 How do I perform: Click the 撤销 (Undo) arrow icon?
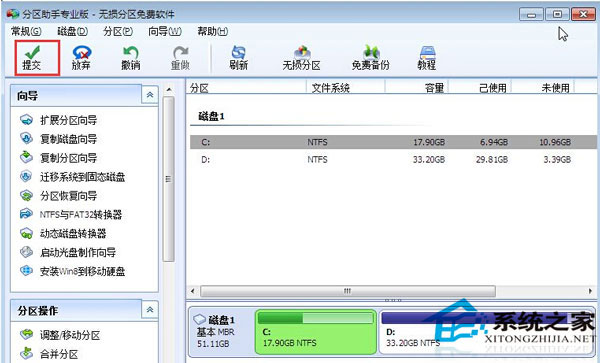(131, 52)
